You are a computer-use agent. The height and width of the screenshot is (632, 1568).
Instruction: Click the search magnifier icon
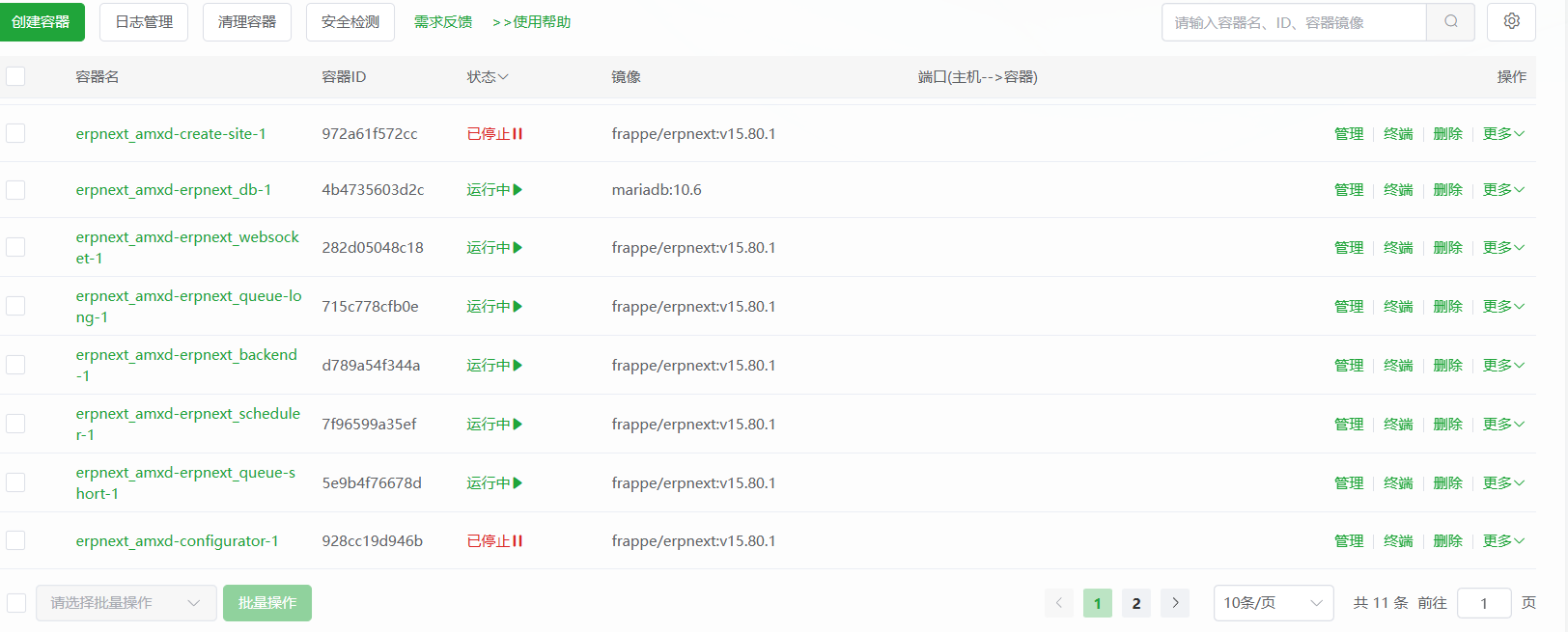pyautogui.click(x=1450, y=22)
